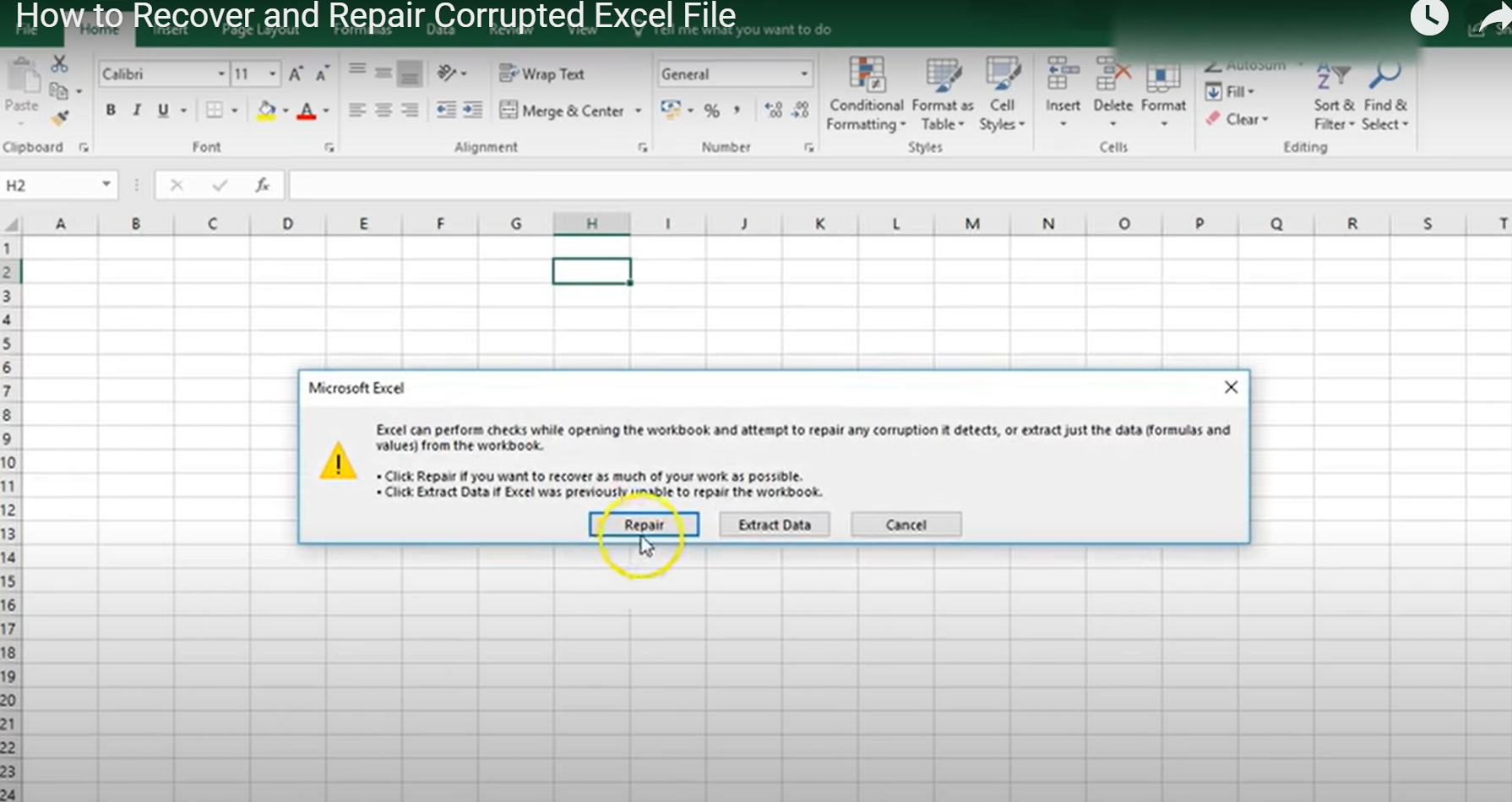Expand the General number format dropdown
The image size is (1512, 802).
[x=803, y=74]
